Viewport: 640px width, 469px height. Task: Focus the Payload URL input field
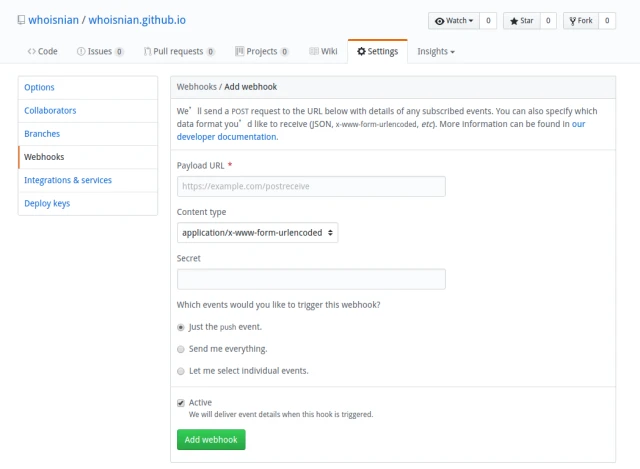[311, 186]
